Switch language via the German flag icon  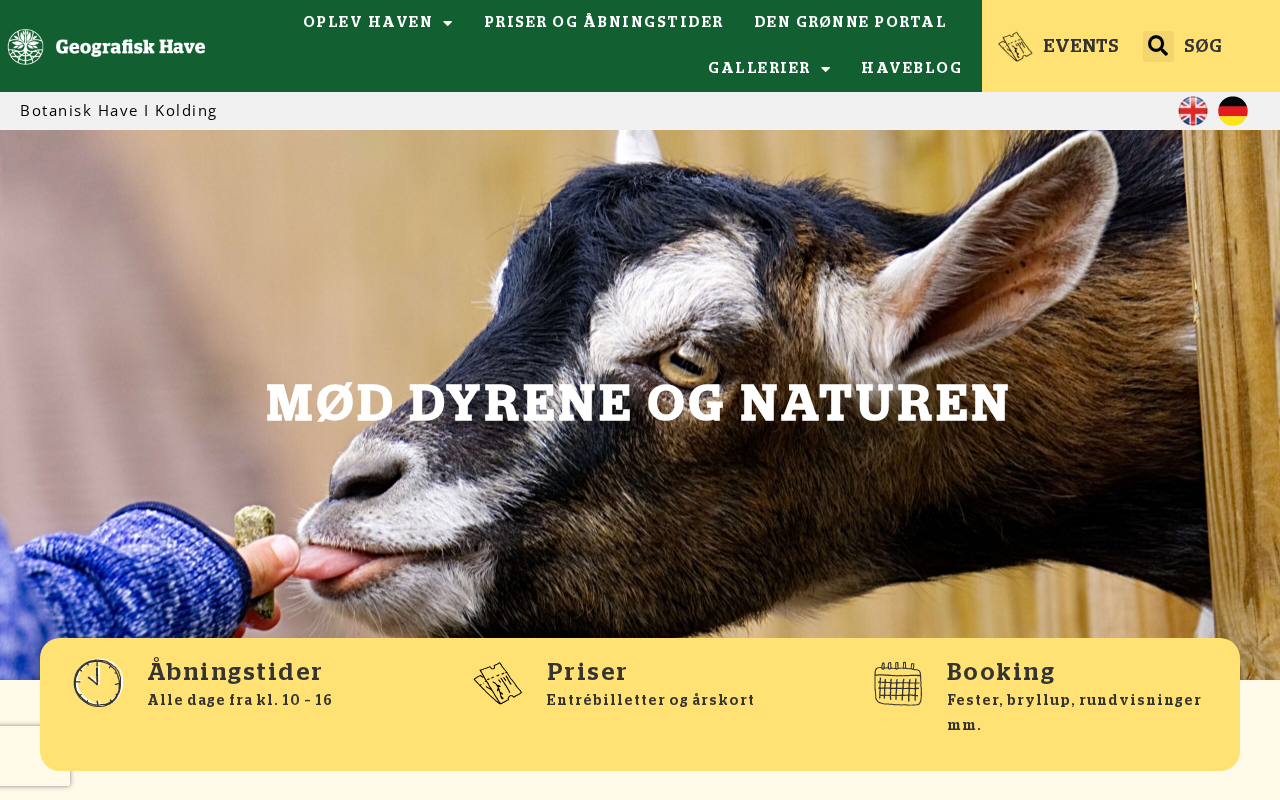coord(1233,111)
